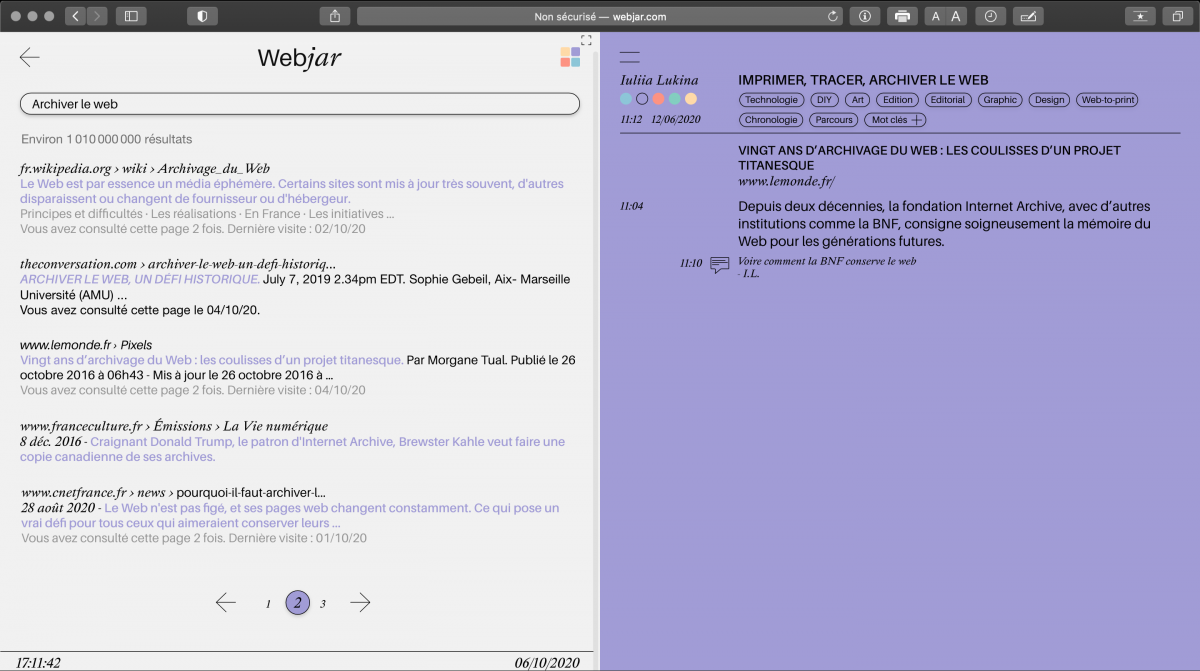The image size is (1200, 671).
Task: Open the Le Monde 'Vingt ans d'archivage' result
Action: point(211,360)
